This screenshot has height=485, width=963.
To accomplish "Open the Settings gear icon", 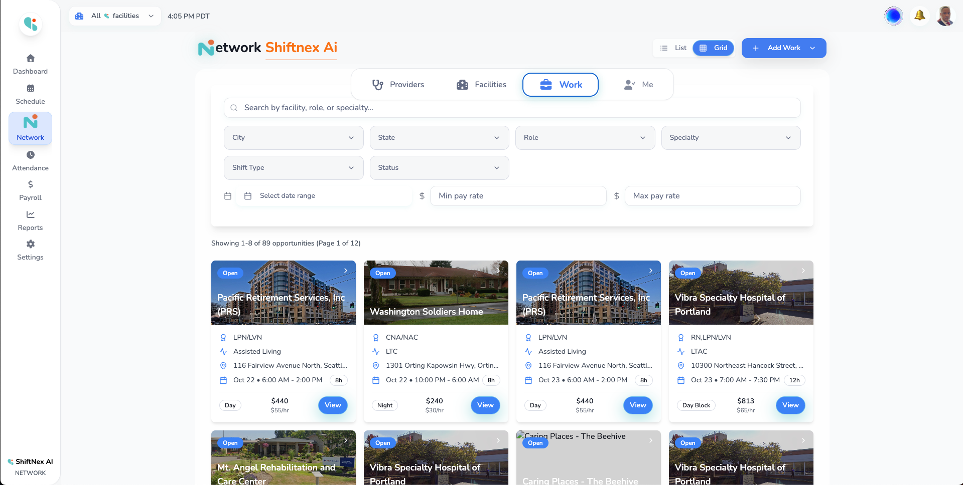I will point(30,244).
